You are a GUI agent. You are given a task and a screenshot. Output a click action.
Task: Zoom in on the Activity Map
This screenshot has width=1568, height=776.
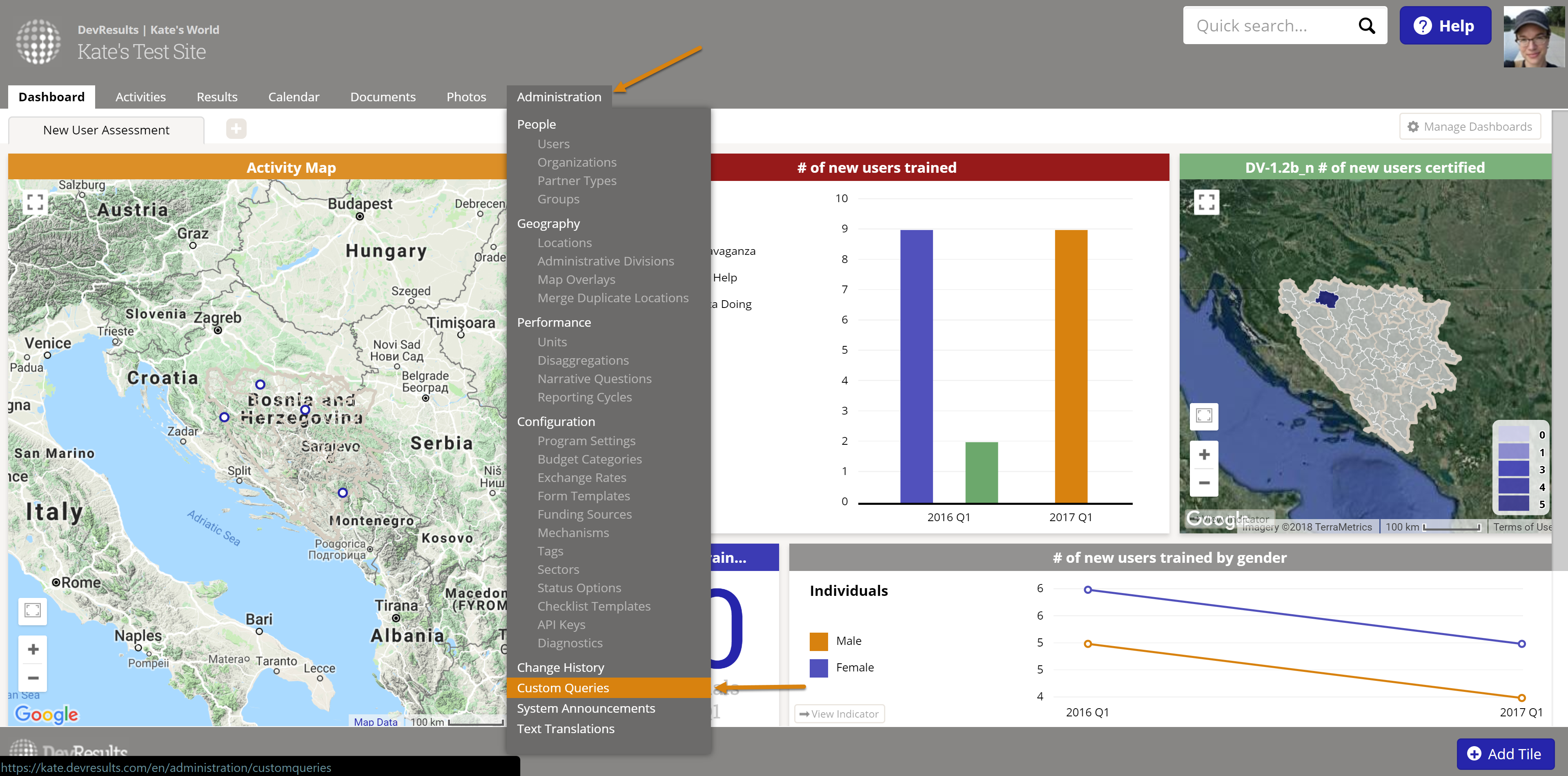pos(33,649)
